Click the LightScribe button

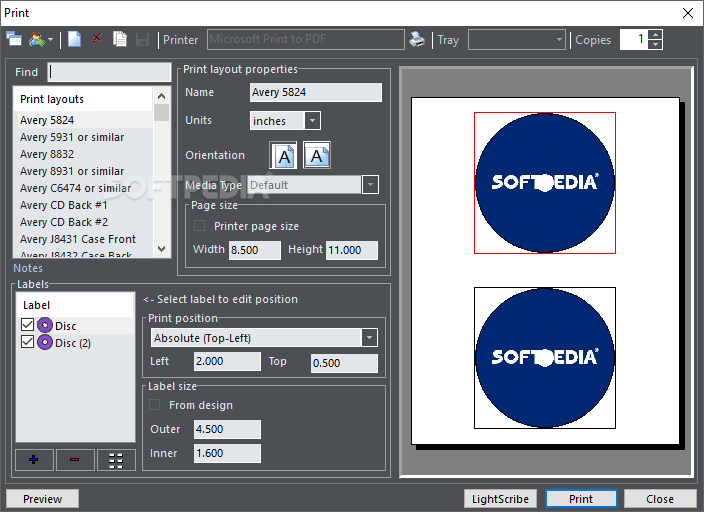pyautogui.click(x=500, y=499)
